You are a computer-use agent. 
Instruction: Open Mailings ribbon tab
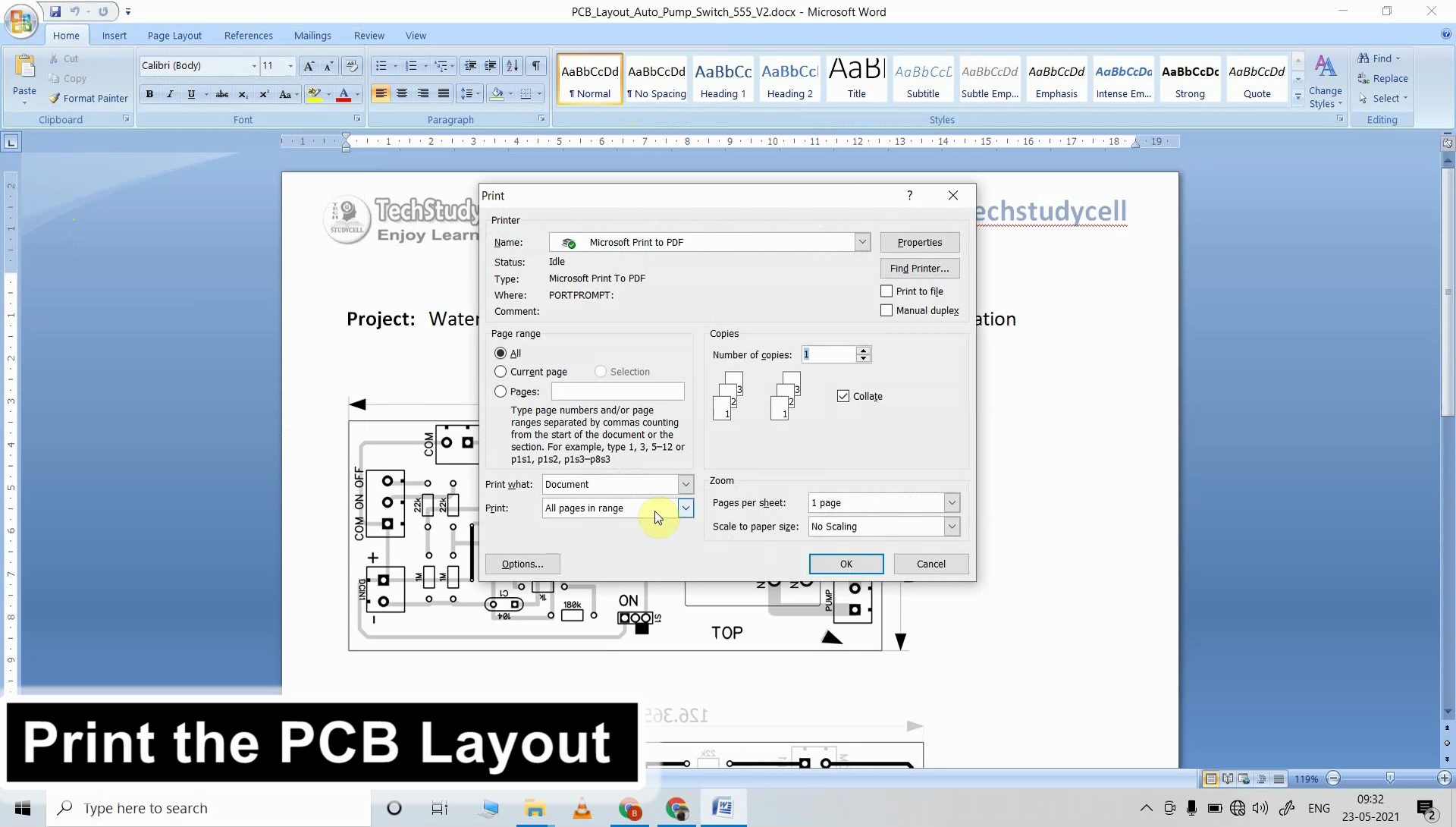click(312, 36)
